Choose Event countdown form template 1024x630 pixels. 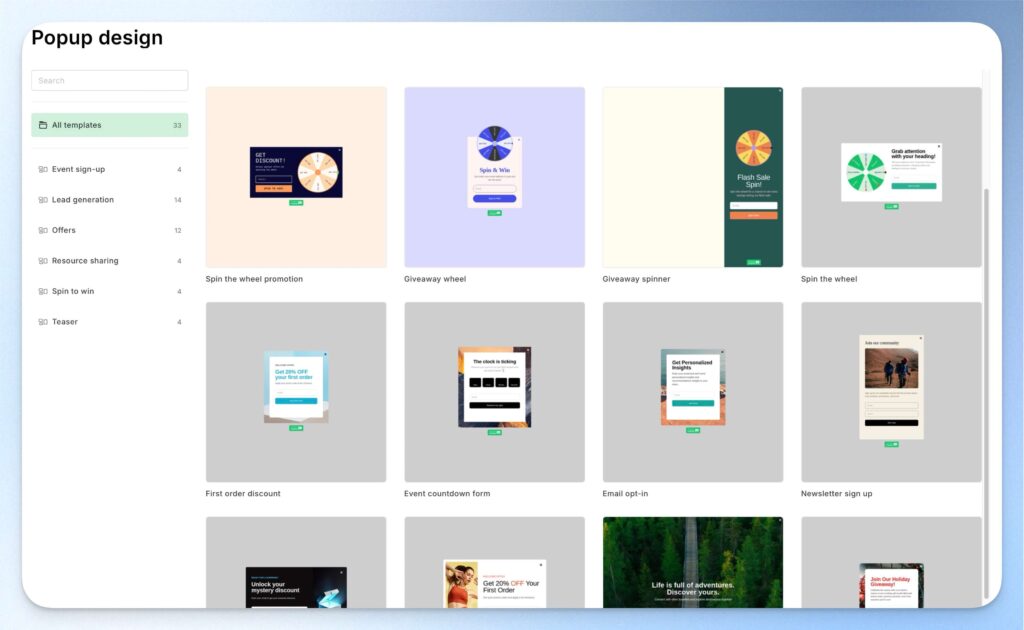tap(494, 392)
